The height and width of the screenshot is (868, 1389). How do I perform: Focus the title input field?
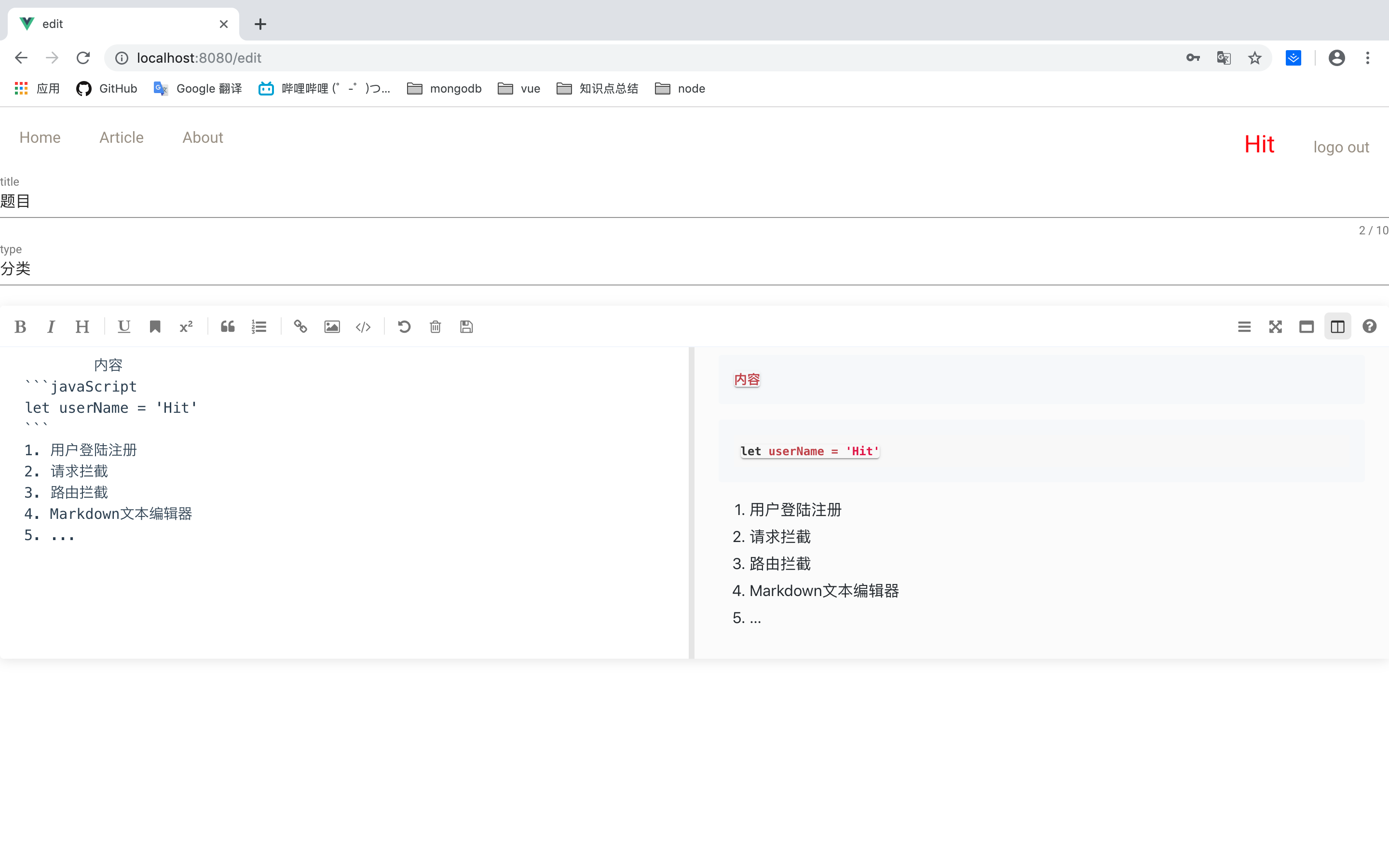point(694,202)
